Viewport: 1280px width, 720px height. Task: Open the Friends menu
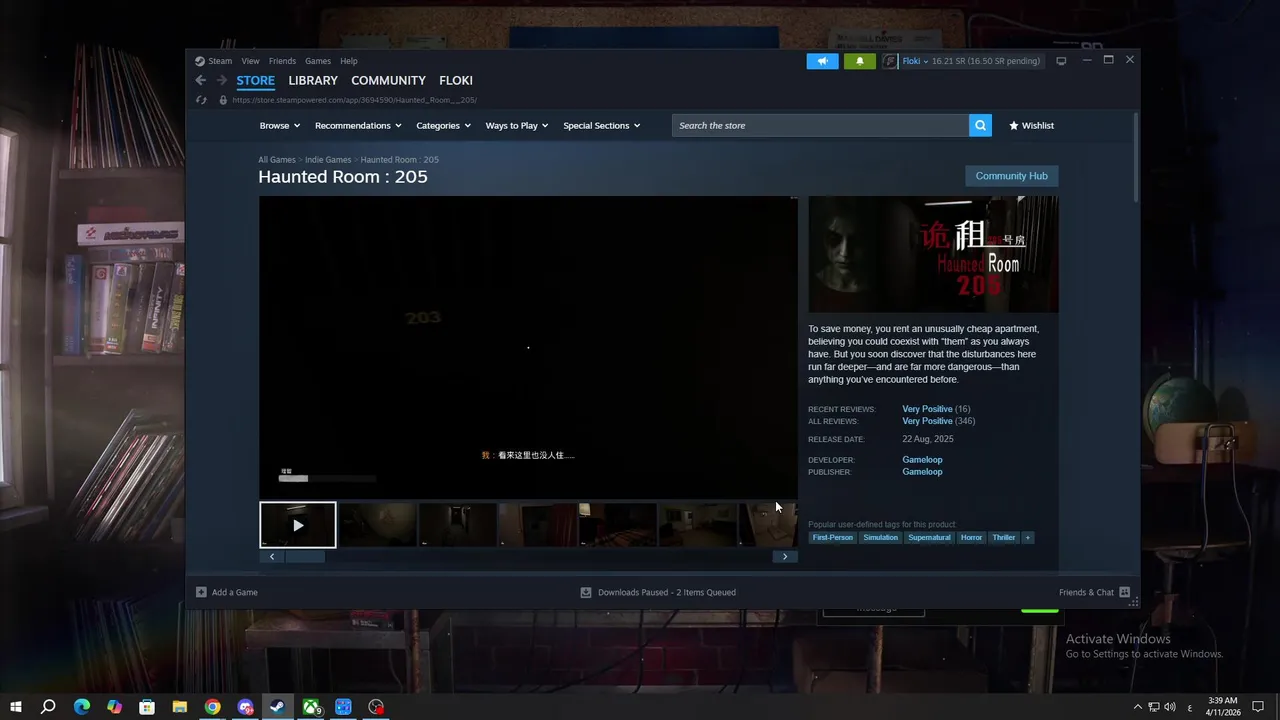point(282,61)
